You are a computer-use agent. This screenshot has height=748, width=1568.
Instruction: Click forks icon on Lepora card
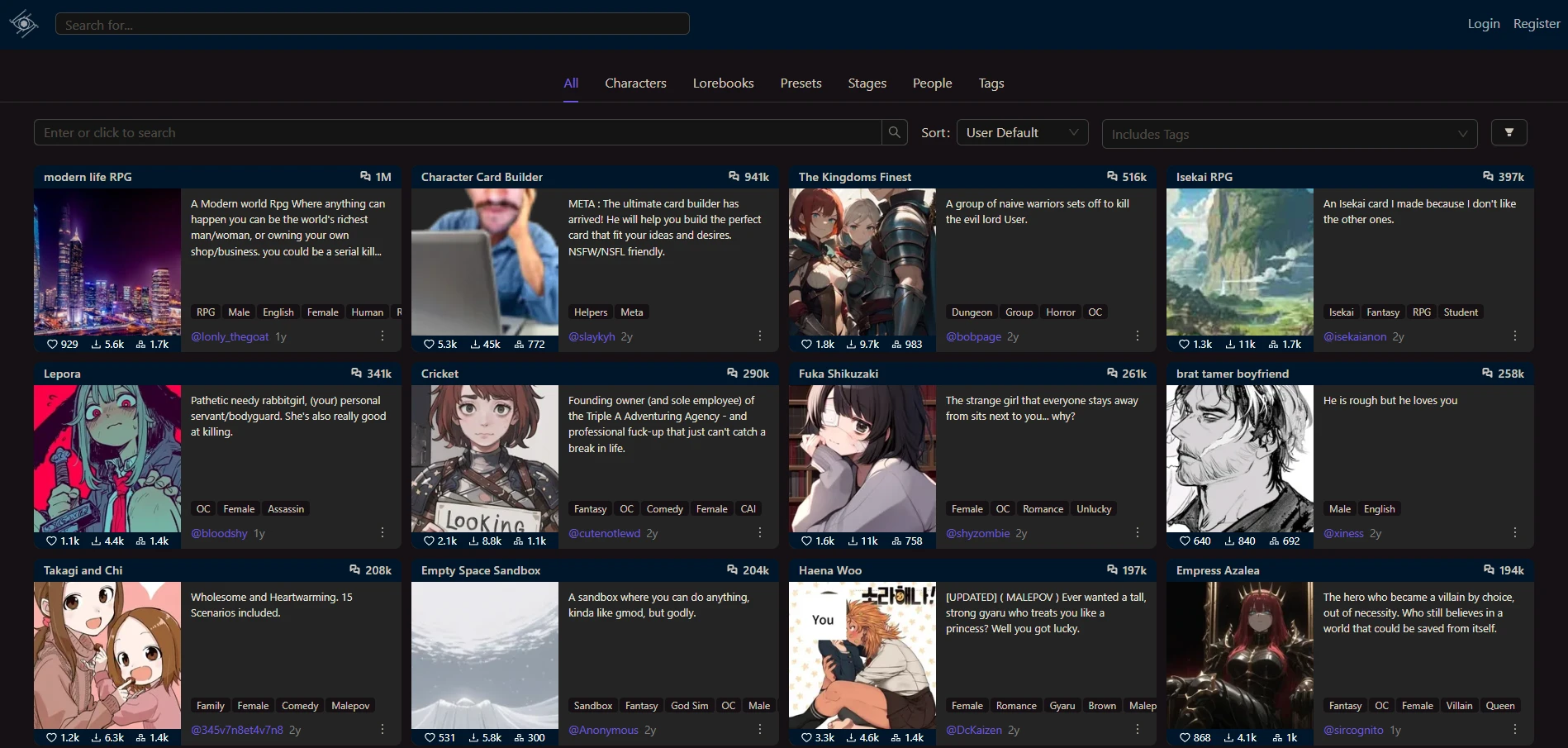pos(141,541)
